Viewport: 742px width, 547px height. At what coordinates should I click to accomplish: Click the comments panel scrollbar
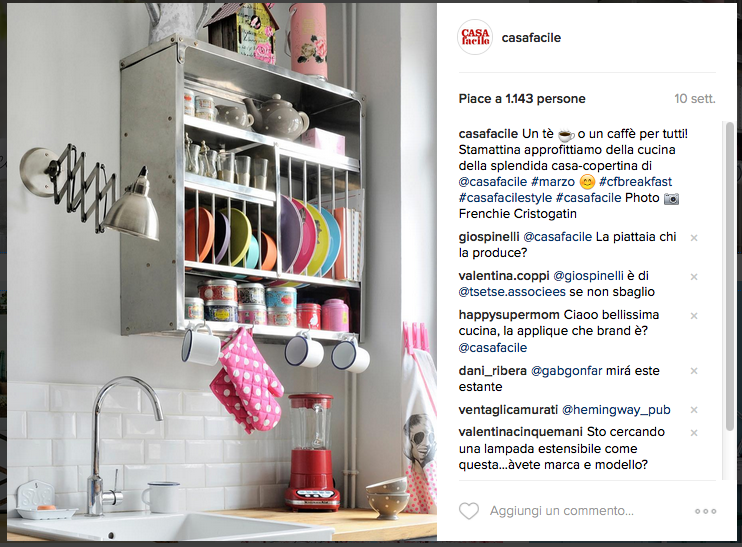click(729, 277)
